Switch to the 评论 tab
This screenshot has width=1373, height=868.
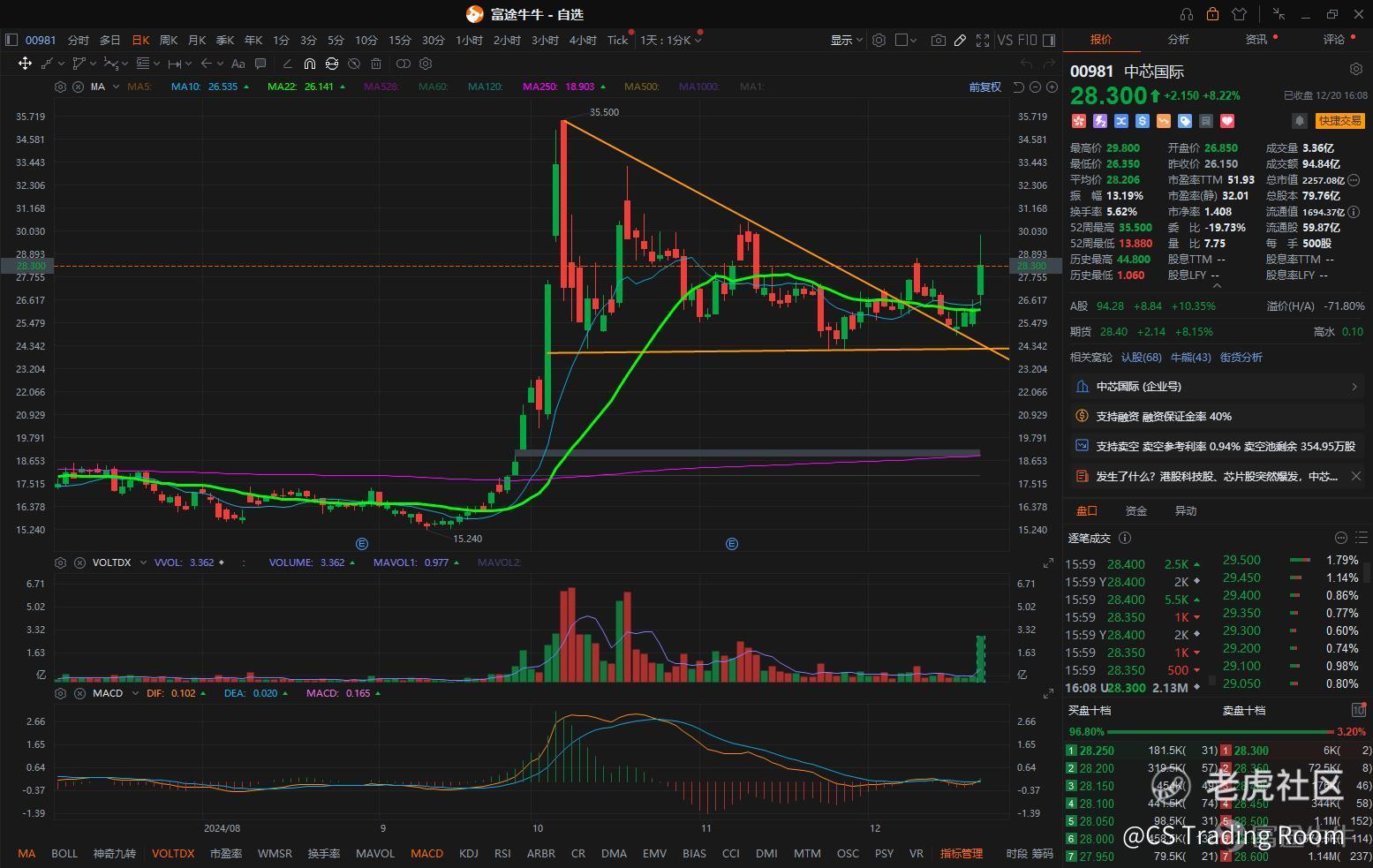tap(1334, 40)
